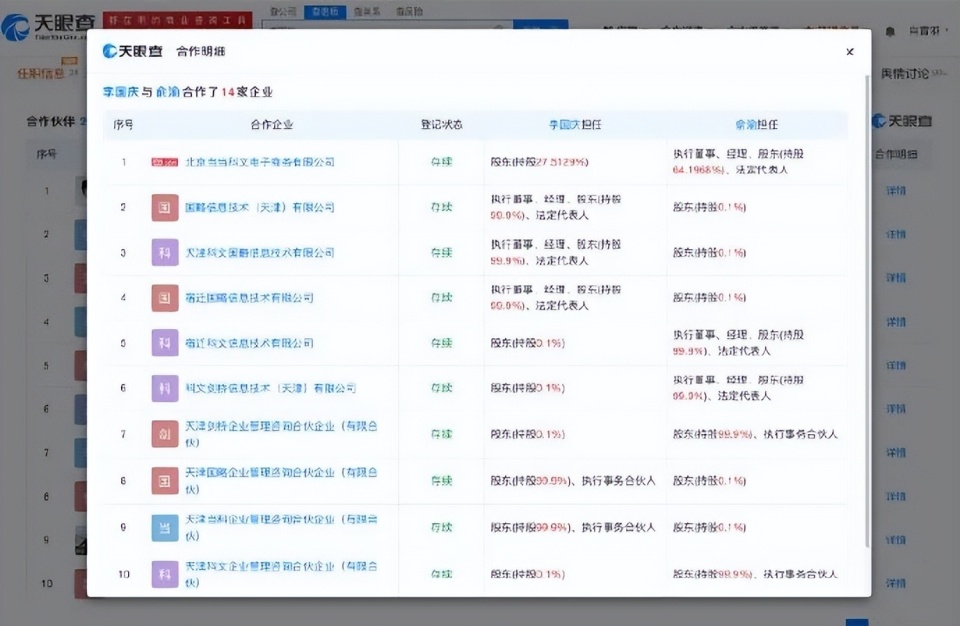
Task: Switch to the 查老板 search tab
Action: coord(325,12)
